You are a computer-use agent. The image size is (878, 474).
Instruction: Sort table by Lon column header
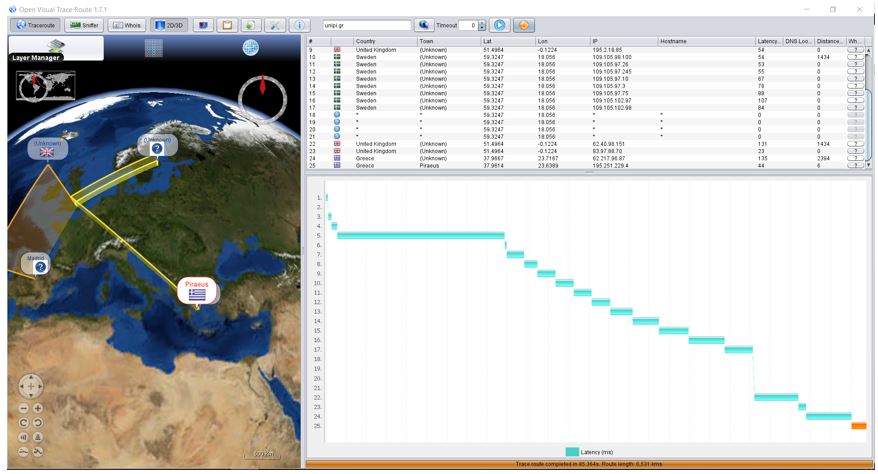[x=562, y=41]
